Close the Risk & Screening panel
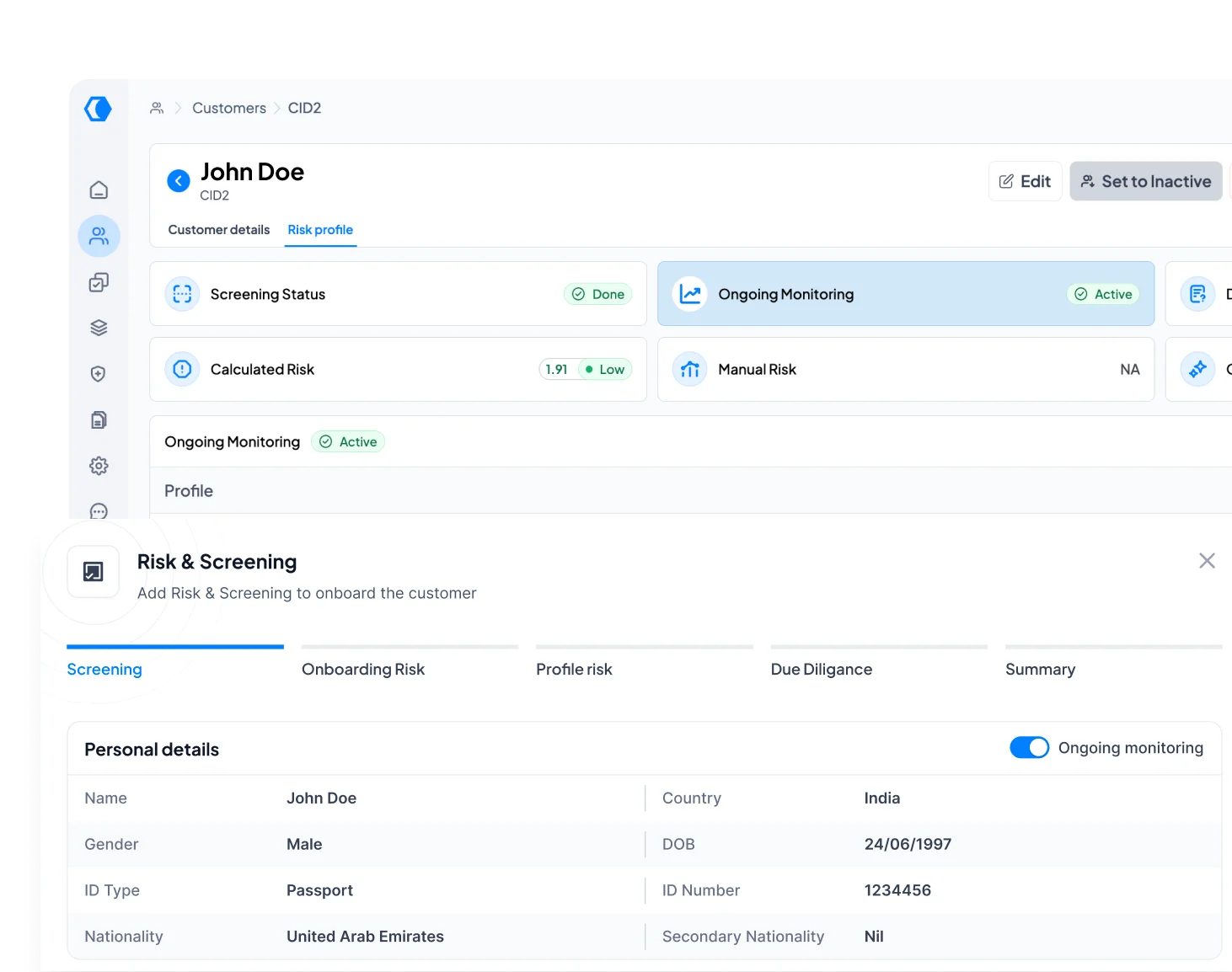Viewport: 1232px width, 972px height. coord(1207,560)
